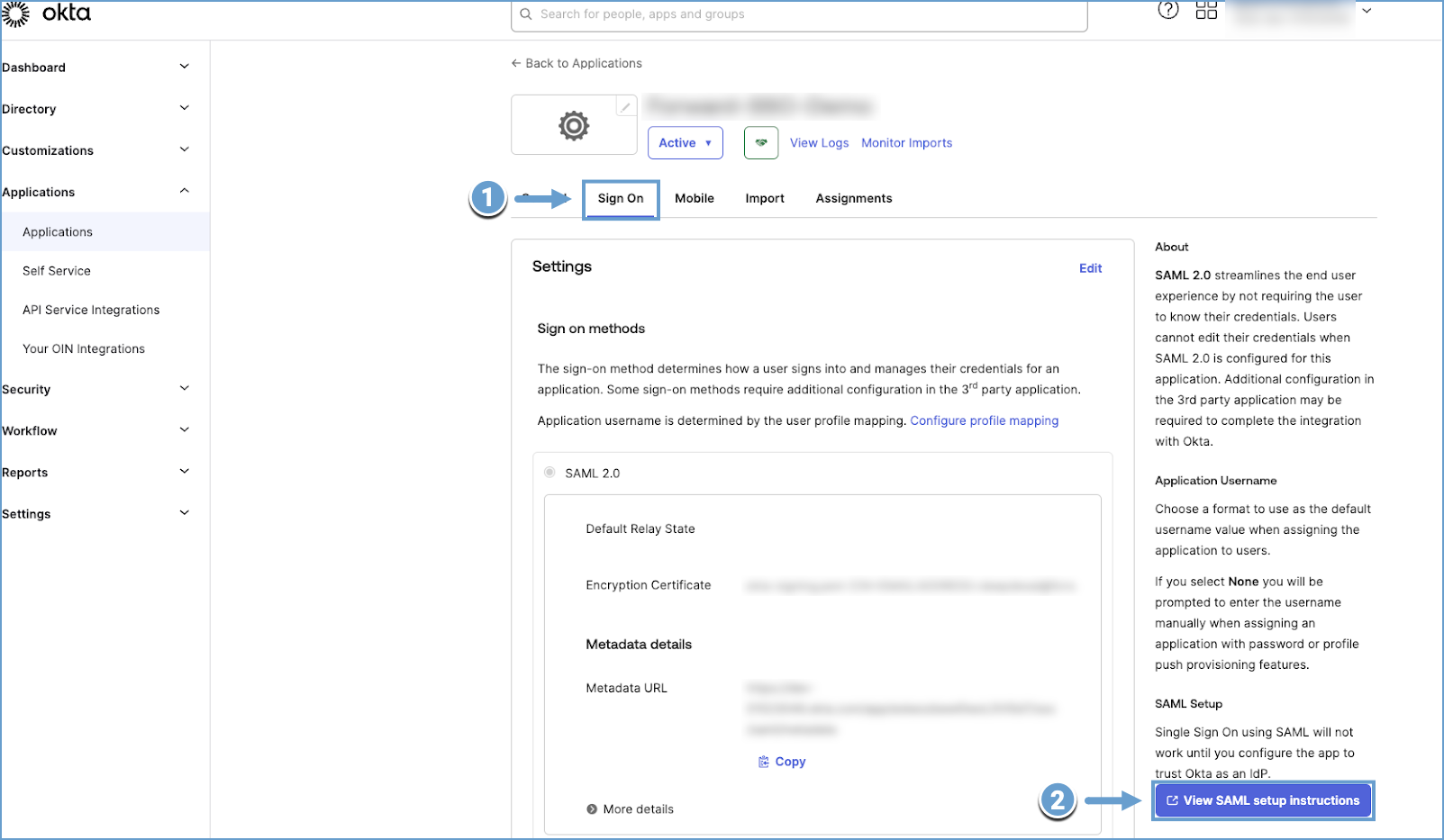This screenshot has height=840, width=1444.
Task: Select the SAML 2.0 radio button
Action: (x=549, y=472)
